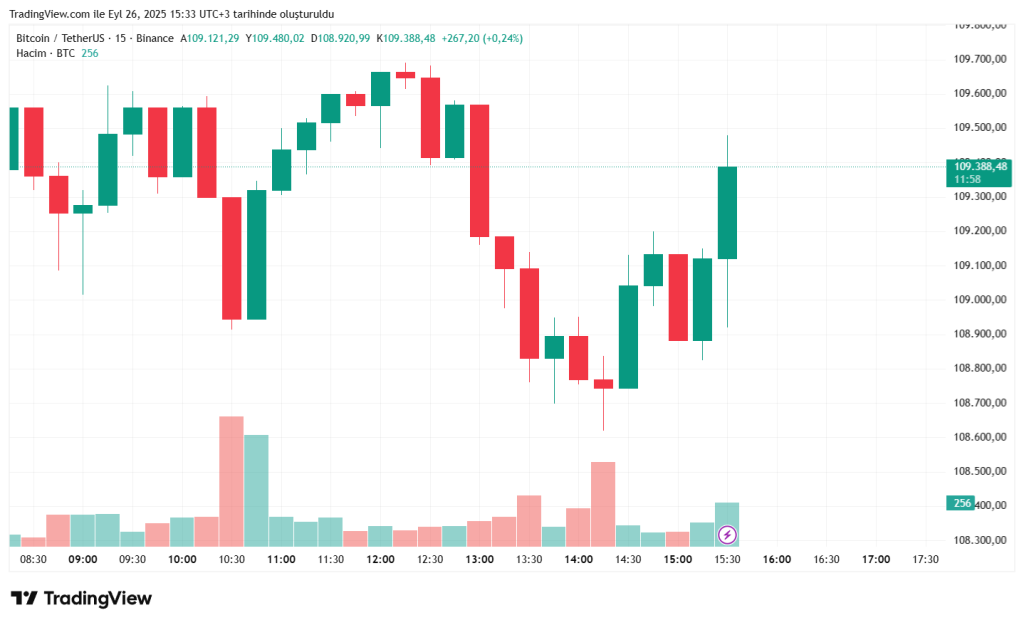
Task: Select the 12:00 time axis label
Action: click(x=380, y=560)
